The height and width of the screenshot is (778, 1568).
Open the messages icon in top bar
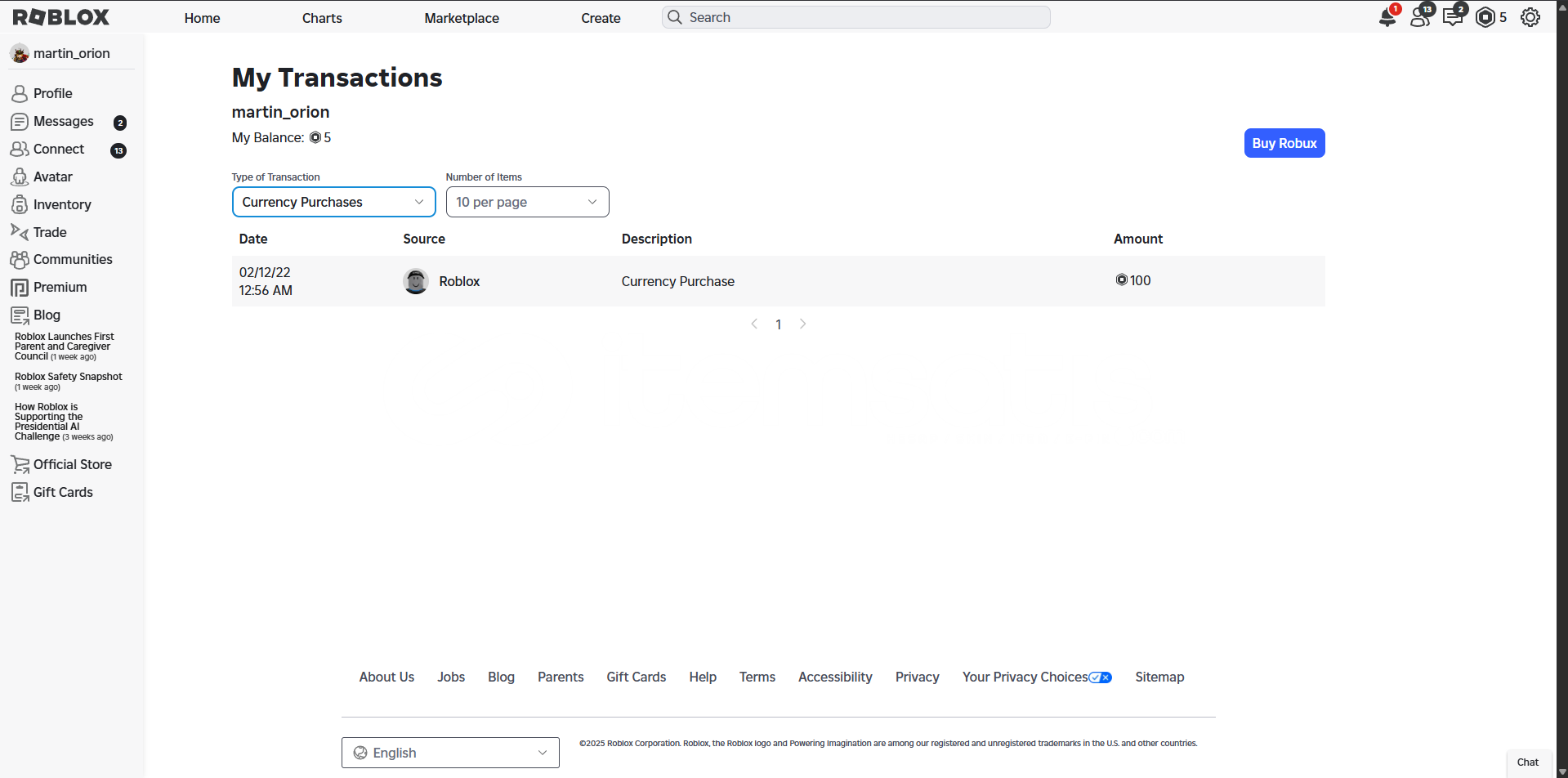(x=1453, y=17)
